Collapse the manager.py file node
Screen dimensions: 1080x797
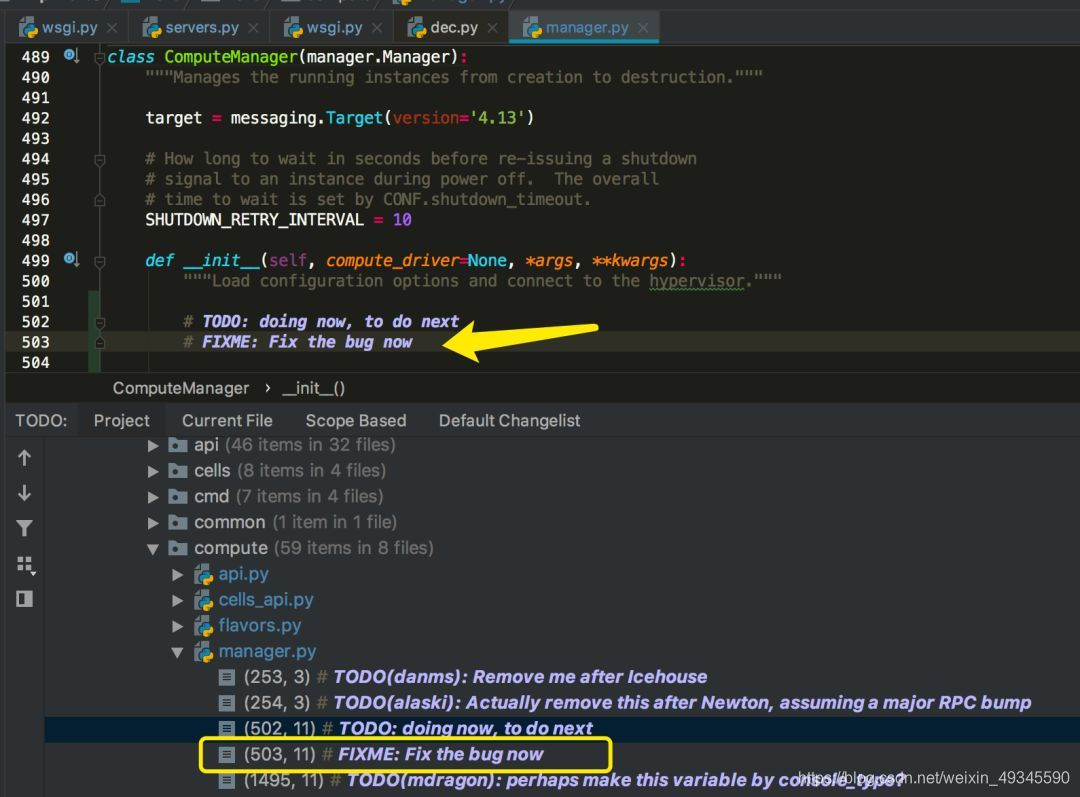pos(178,652)
